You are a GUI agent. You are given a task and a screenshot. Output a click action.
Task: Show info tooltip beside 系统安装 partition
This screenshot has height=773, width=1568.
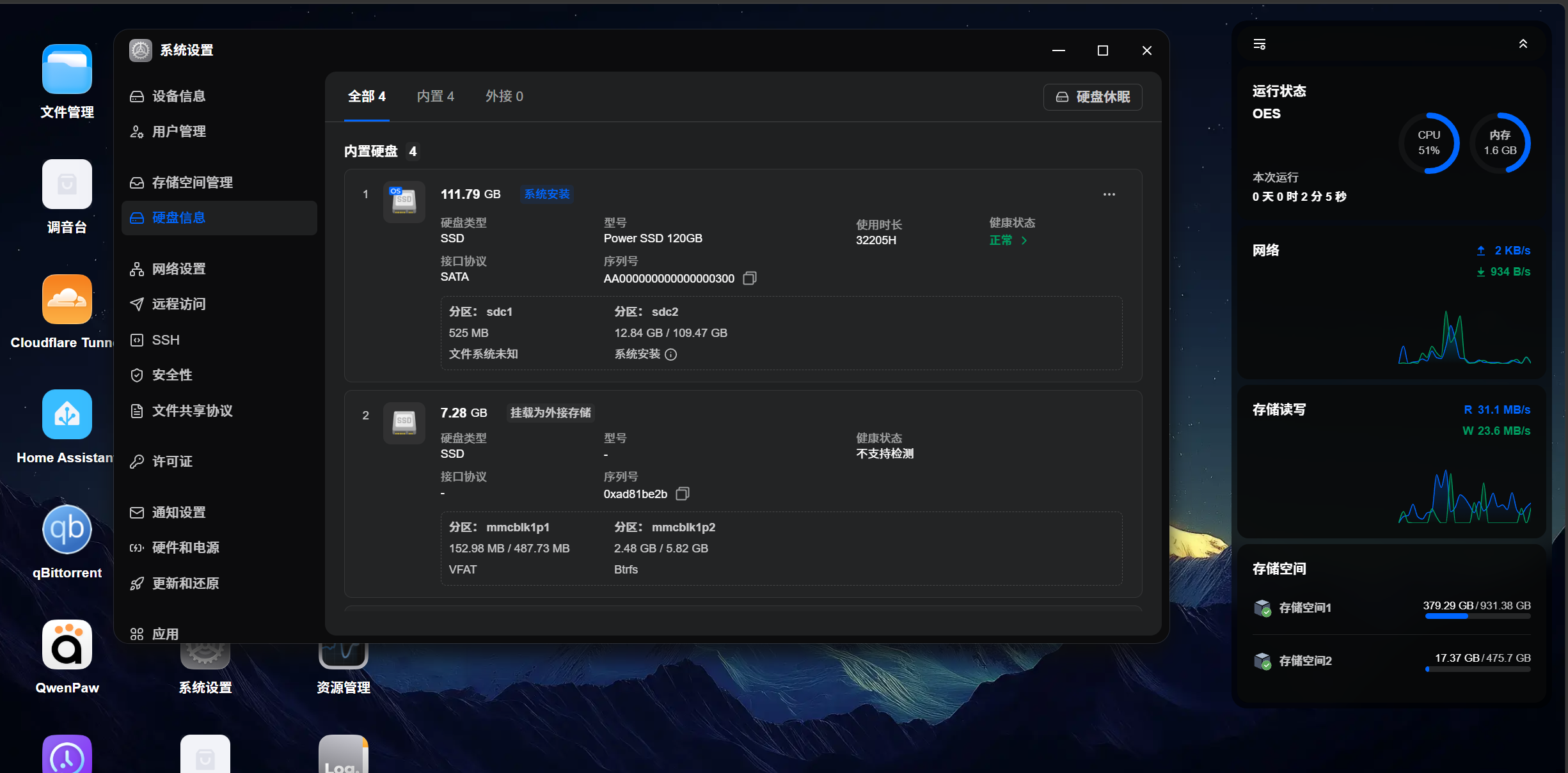[670, 354]
